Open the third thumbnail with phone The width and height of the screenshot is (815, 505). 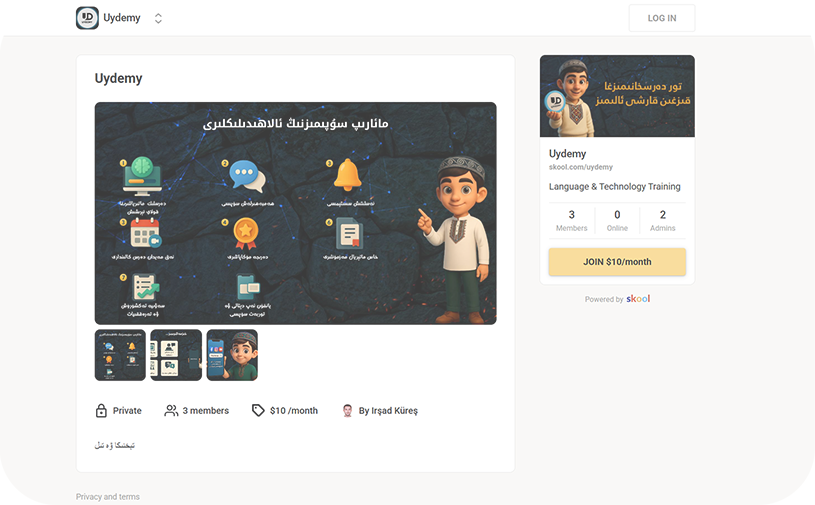[232, 355]
